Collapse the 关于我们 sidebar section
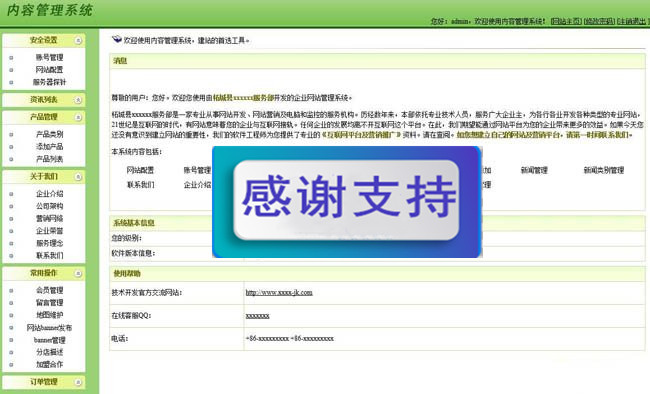Image resolution: width=650 pixels, height=394 pixels. coord(78,177)
